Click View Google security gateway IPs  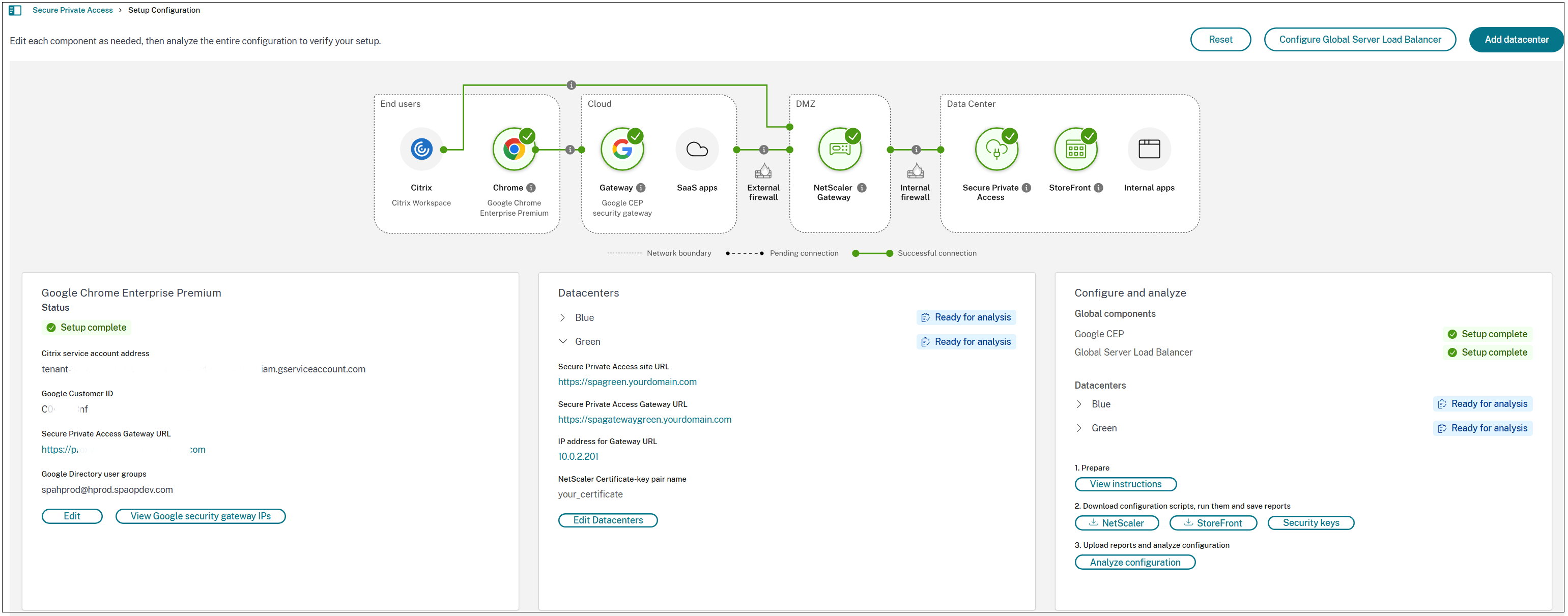200,516
